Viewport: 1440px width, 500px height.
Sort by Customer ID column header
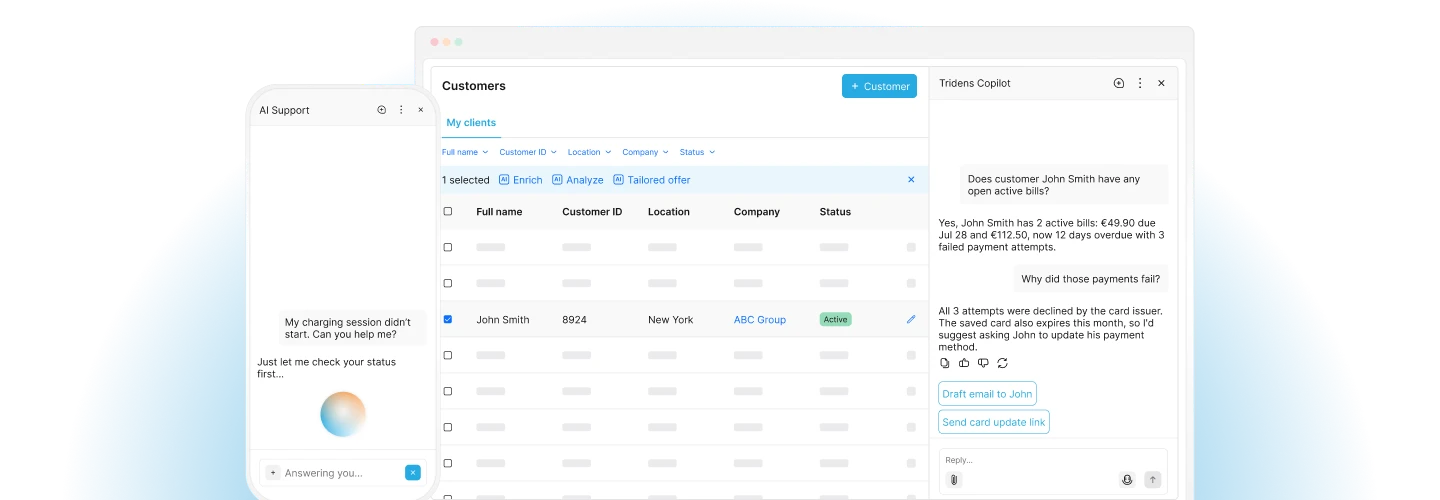(x=592, y=212)
